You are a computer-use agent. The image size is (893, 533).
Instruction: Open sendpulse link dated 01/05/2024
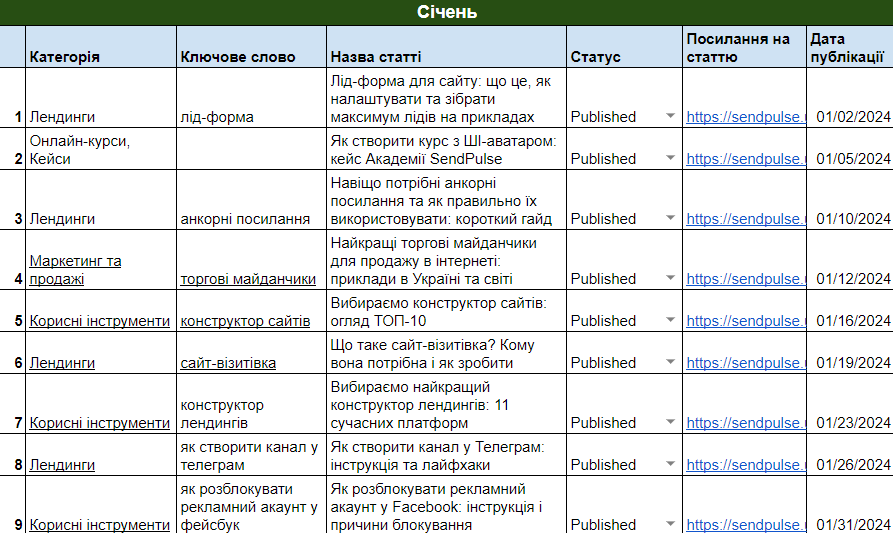tap(746, 159)
